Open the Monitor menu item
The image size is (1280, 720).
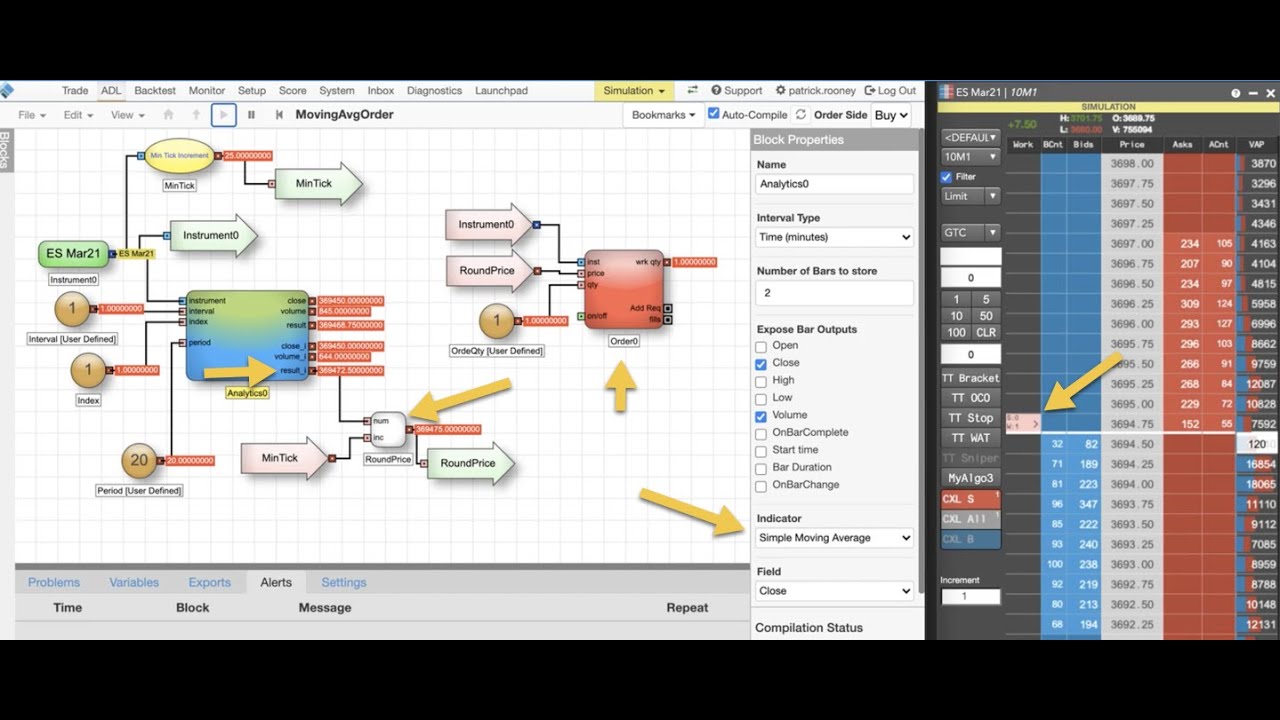point(207,90)
